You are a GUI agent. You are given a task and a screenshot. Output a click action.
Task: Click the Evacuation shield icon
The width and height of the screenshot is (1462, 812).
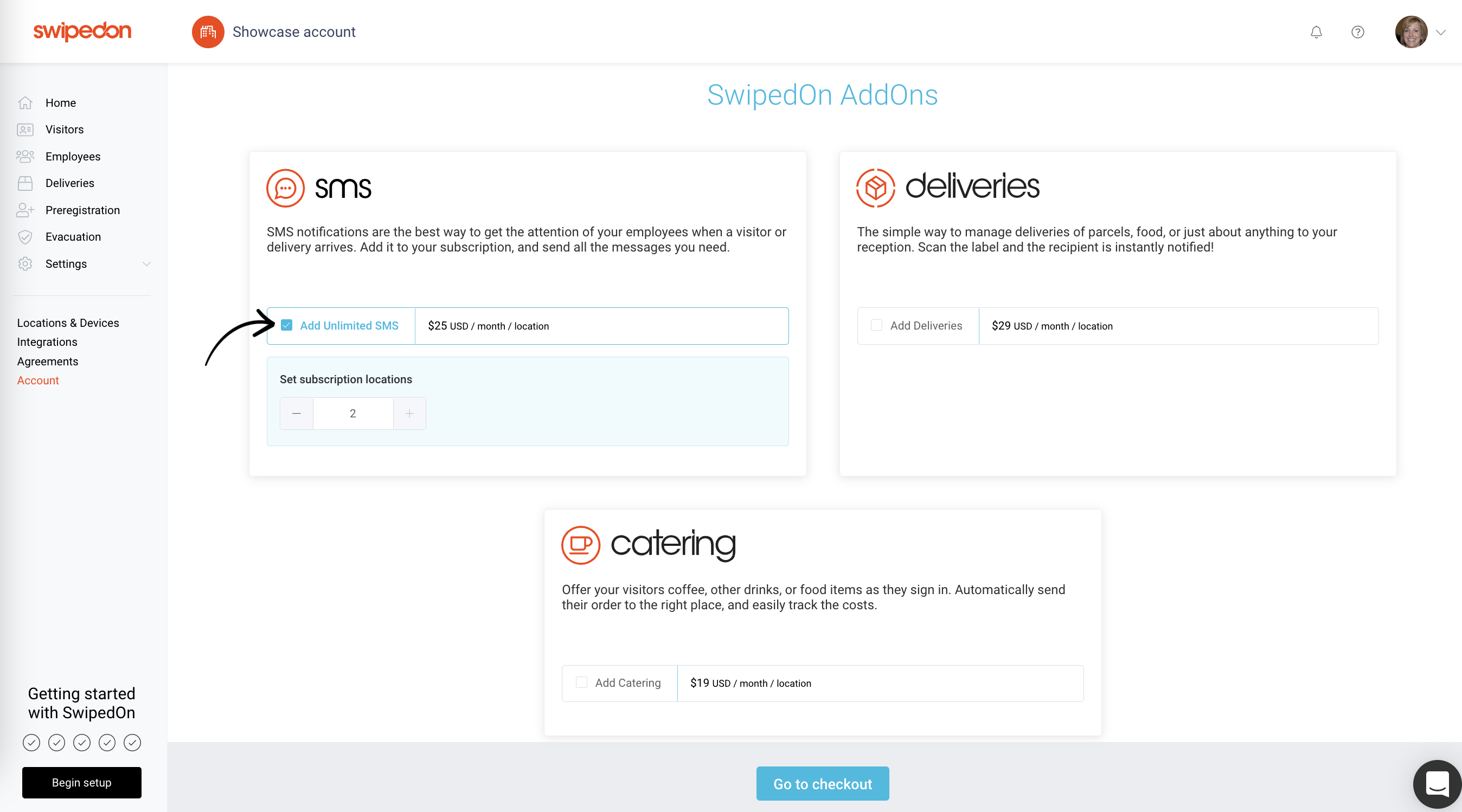click(25, 237)
